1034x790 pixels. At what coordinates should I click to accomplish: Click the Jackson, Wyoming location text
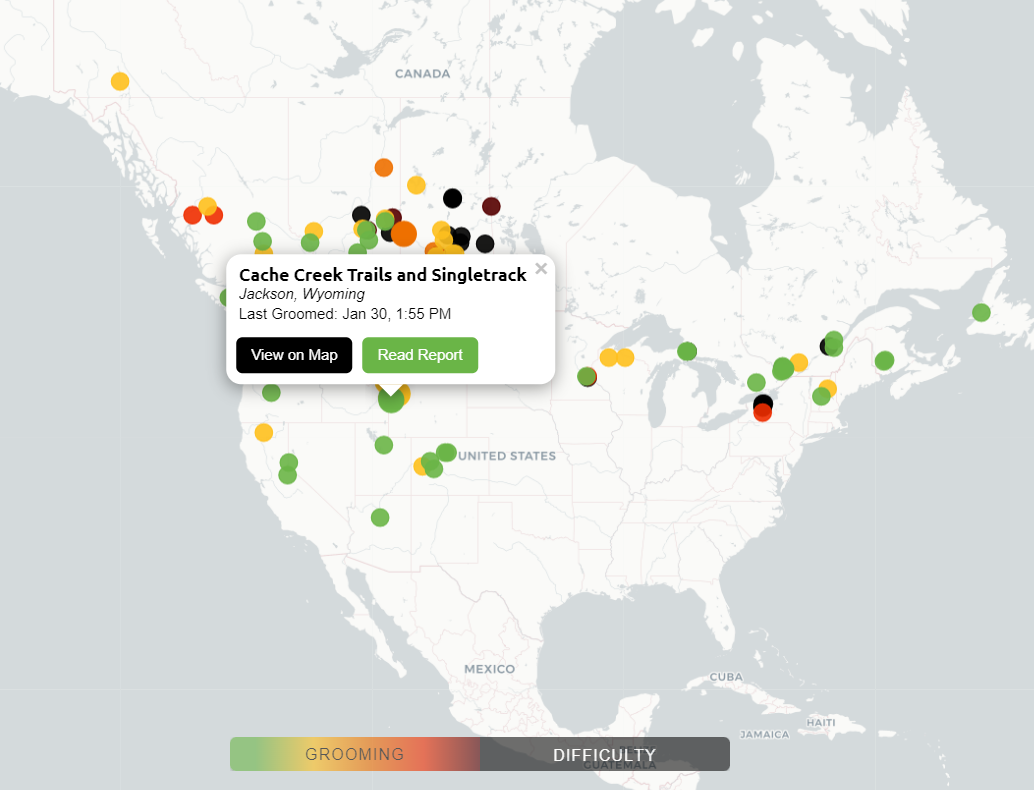click(x=301, y=294)
